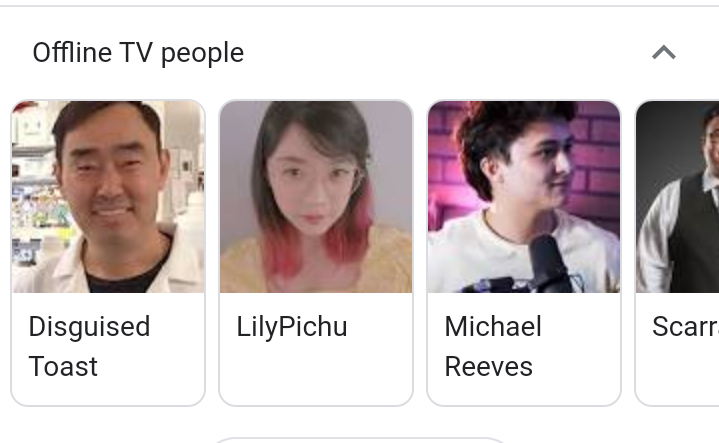Click blank area below LilyPichu name in card
The height and width of the screenshot is (443, 719).
coord(316,371)
